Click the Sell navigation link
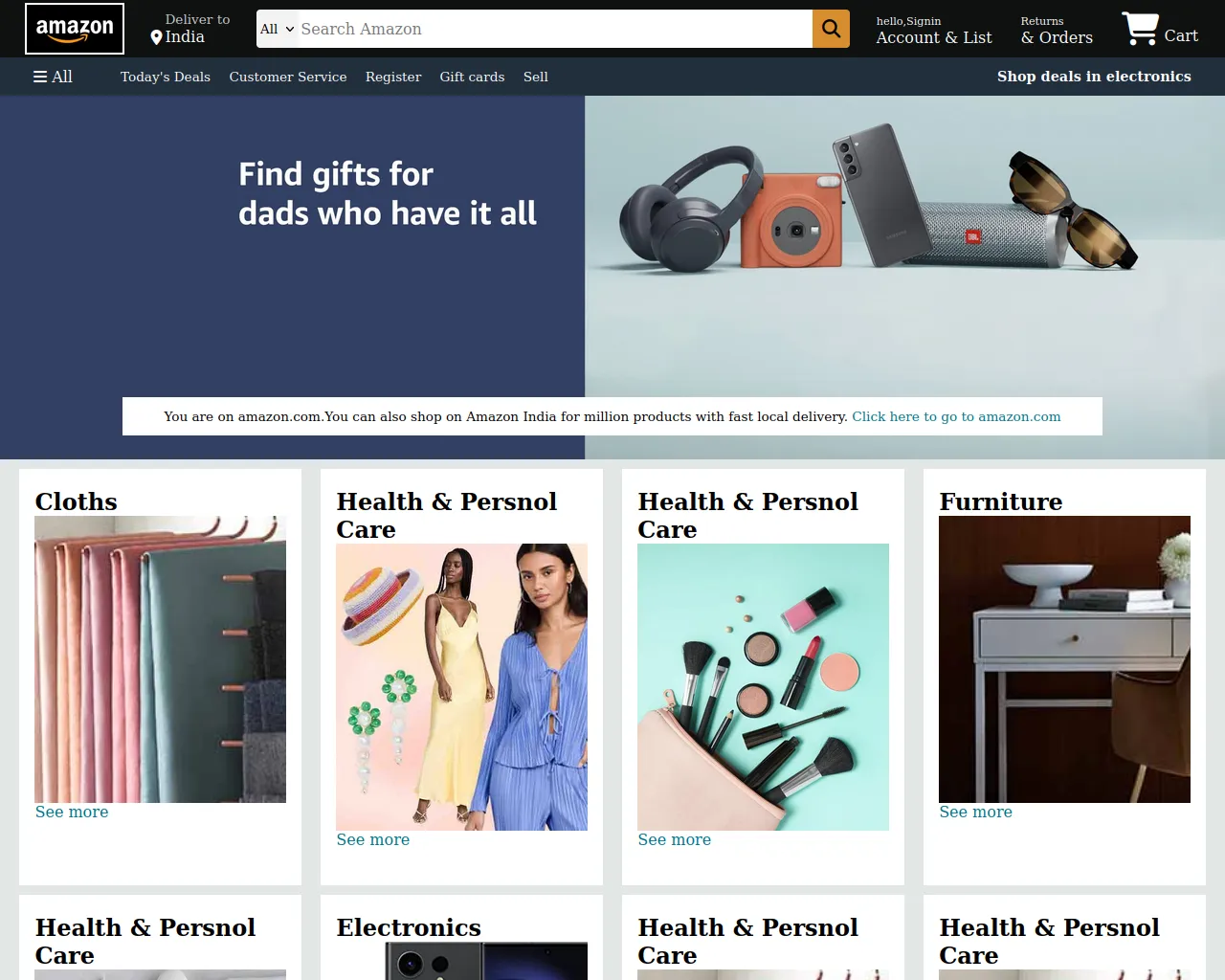Image resolution: width=1225 pixels, height=980 pixels. pyautogui.click(x=536, y=77)
